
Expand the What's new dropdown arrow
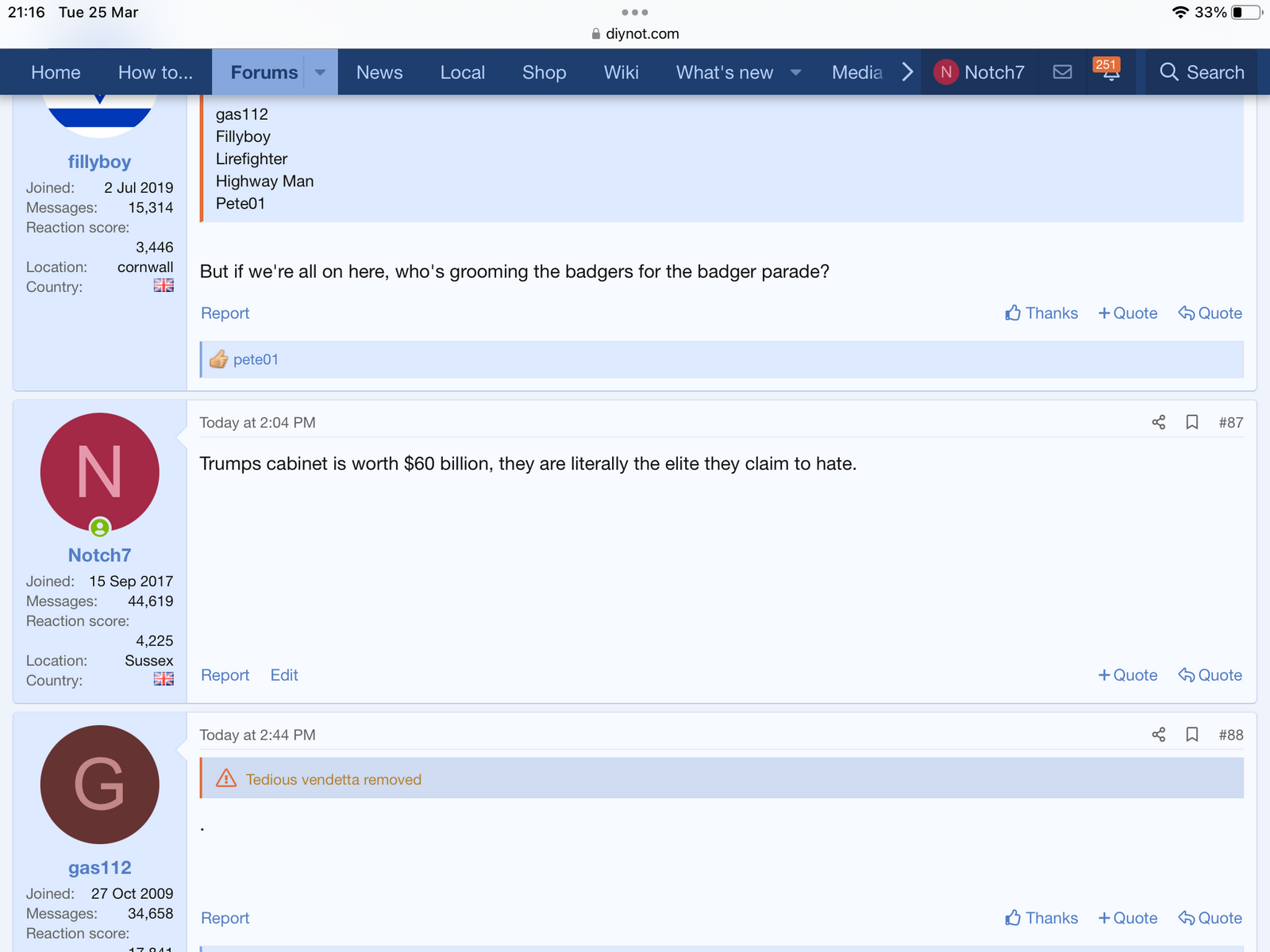tap(795, 72)
